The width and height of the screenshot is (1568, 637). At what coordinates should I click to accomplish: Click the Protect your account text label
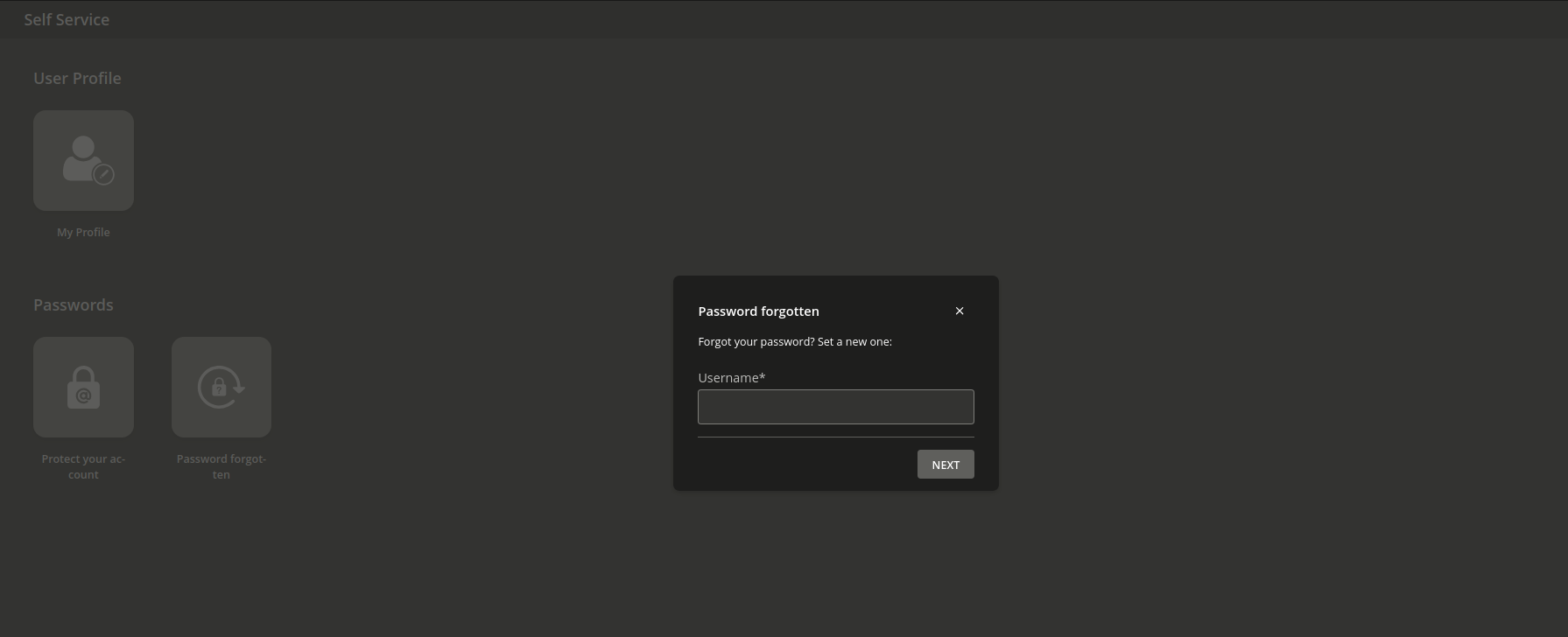click(x=83, y=466)
